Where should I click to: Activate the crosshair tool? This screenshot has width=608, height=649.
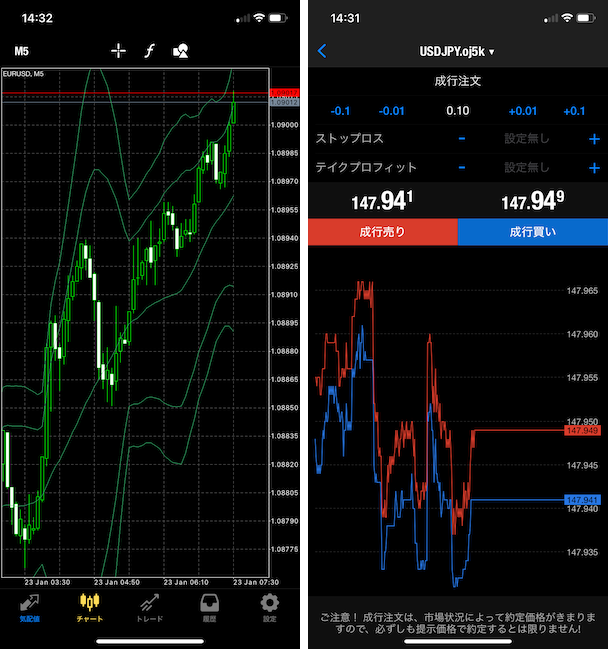coord(118,51)
